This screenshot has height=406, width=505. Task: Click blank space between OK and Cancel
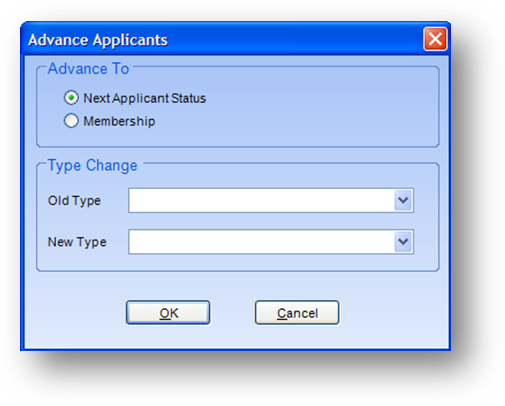[x=232, y=312]
